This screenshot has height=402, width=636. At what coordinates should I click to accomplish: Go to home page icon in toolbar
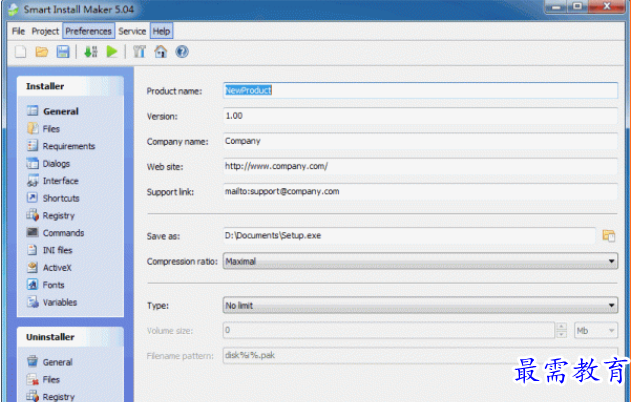[161, 52]
